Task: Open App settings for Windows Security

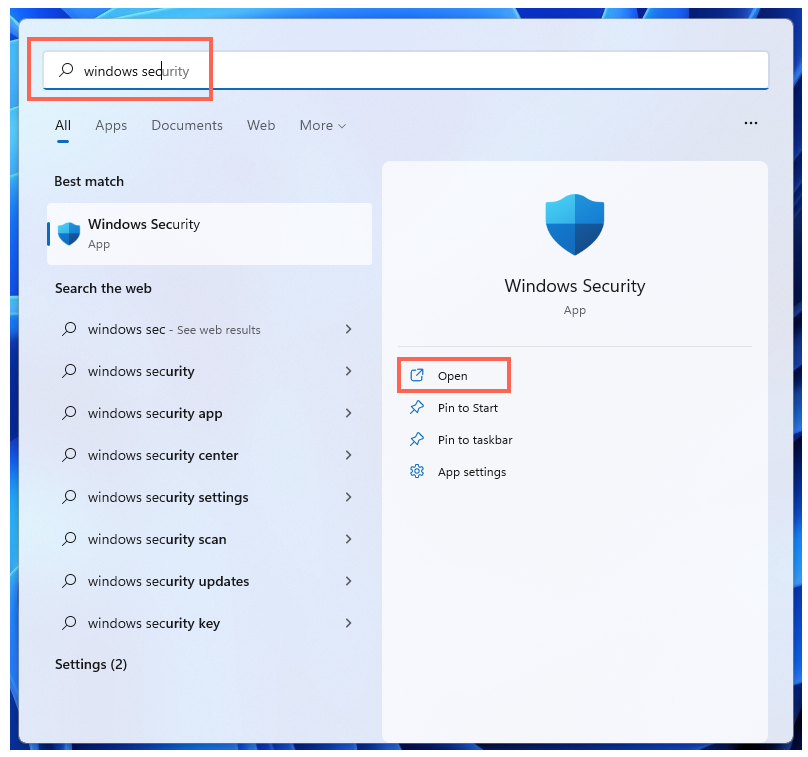Action: pos(472,472)
